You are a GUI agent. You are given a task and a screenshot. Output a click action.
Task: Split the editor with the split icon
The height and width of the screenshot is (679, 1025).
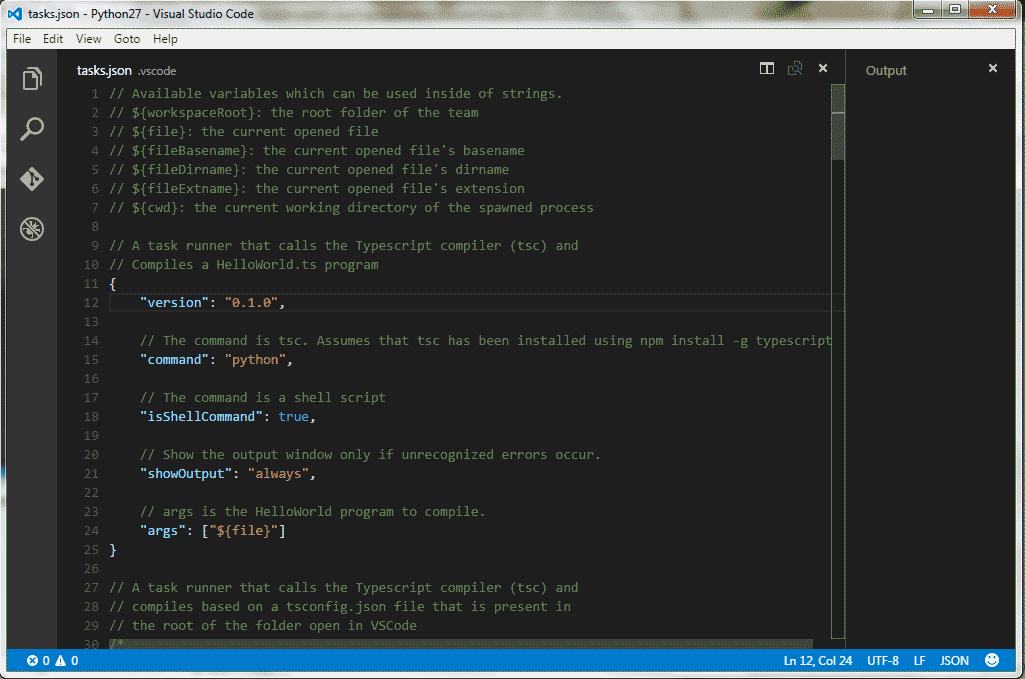[767, 69]
